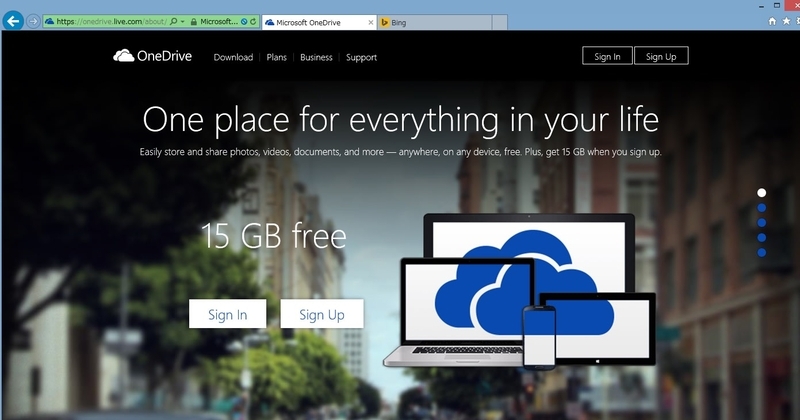800x420 pixels.
Task: Click Sign Up in the top header
Action: point(661,56)
